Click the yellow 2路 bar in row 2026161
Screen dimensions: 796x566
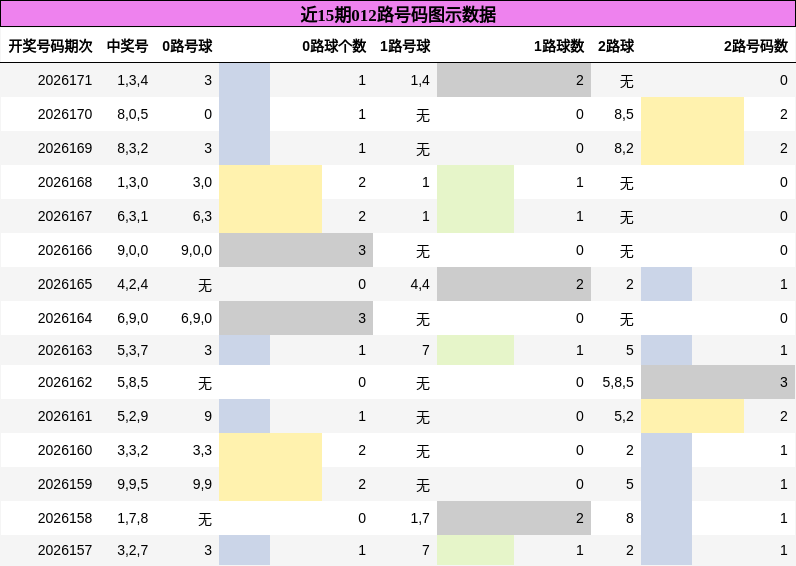(x=692, y=416)
